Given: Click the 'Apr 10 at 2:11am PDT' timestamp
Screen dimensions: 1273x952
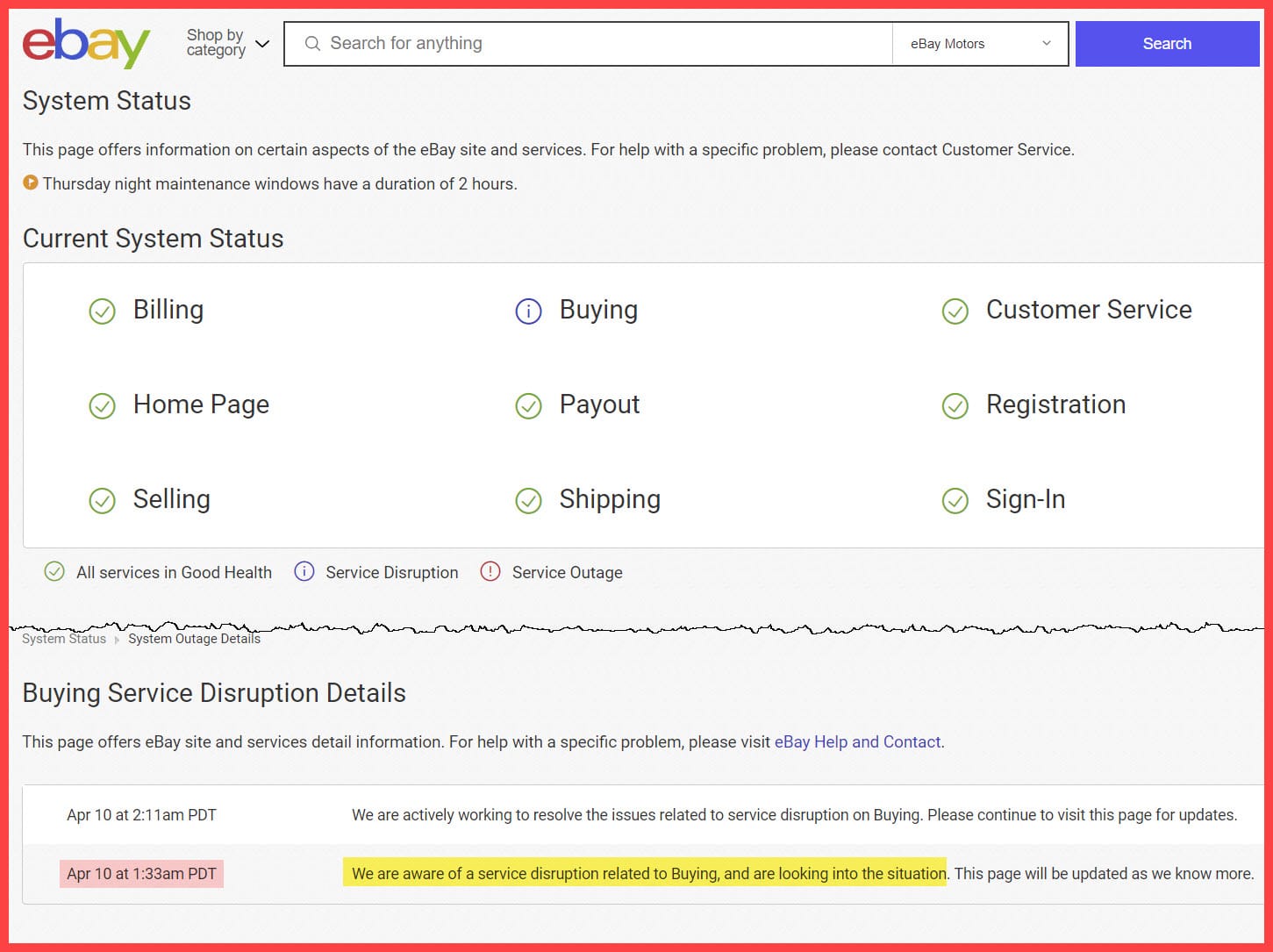Looking at the screenshot, I should (x=141, y=815).
